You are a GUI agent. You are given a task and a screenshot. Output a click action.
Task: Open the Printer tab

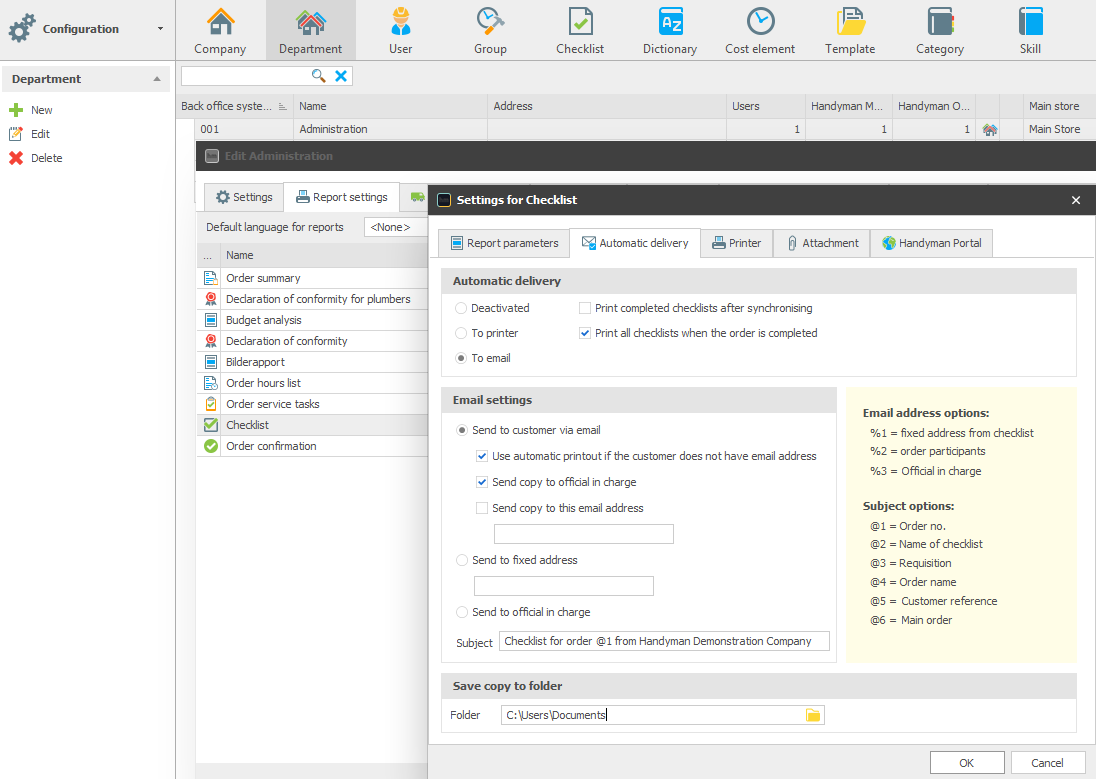(x=736, y=243)
